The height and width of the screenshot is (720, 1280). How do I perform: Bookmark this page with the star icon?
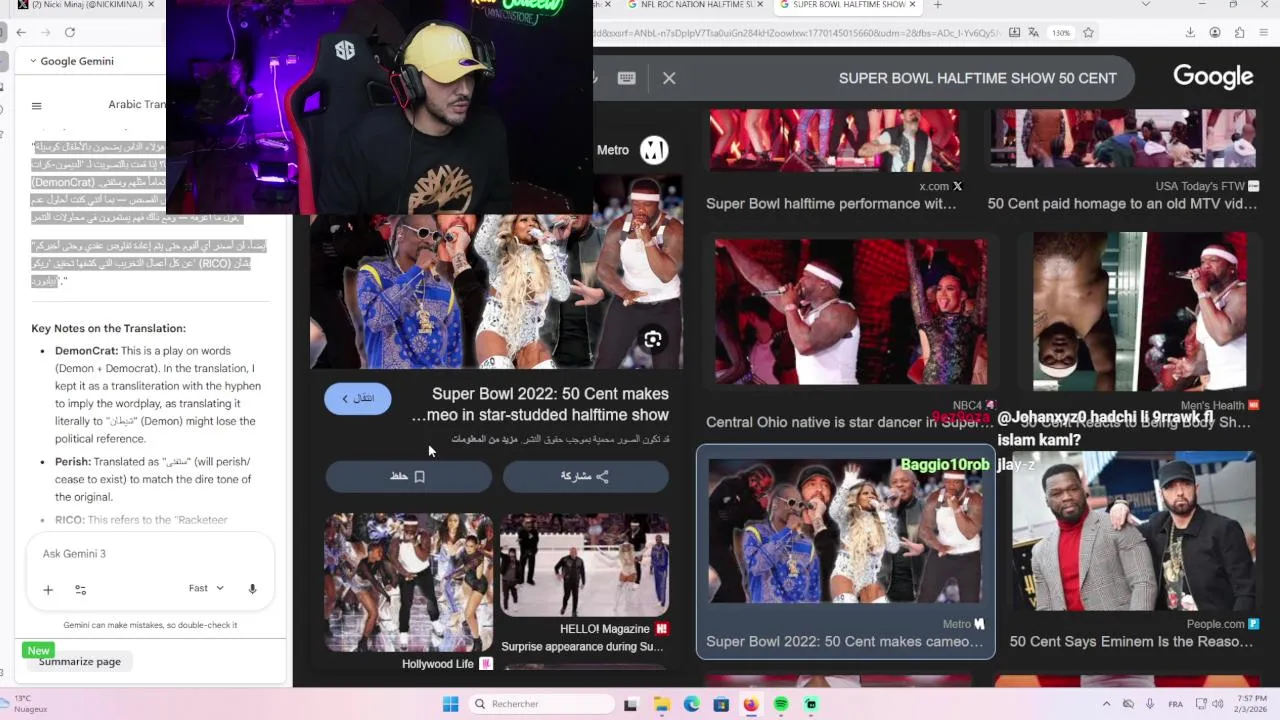coord(1088,32)
